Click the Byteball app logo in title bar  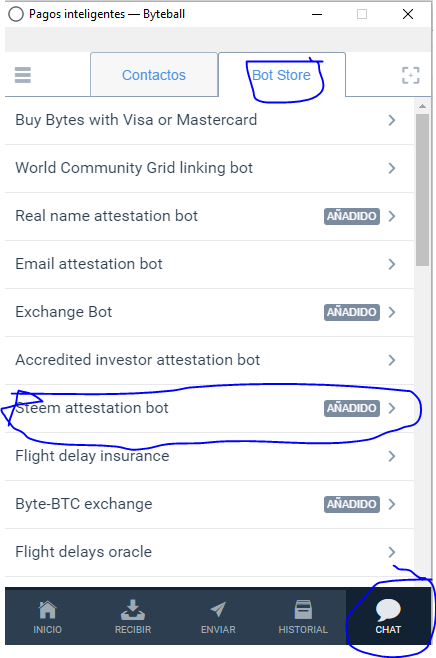(x=16, y=14)
